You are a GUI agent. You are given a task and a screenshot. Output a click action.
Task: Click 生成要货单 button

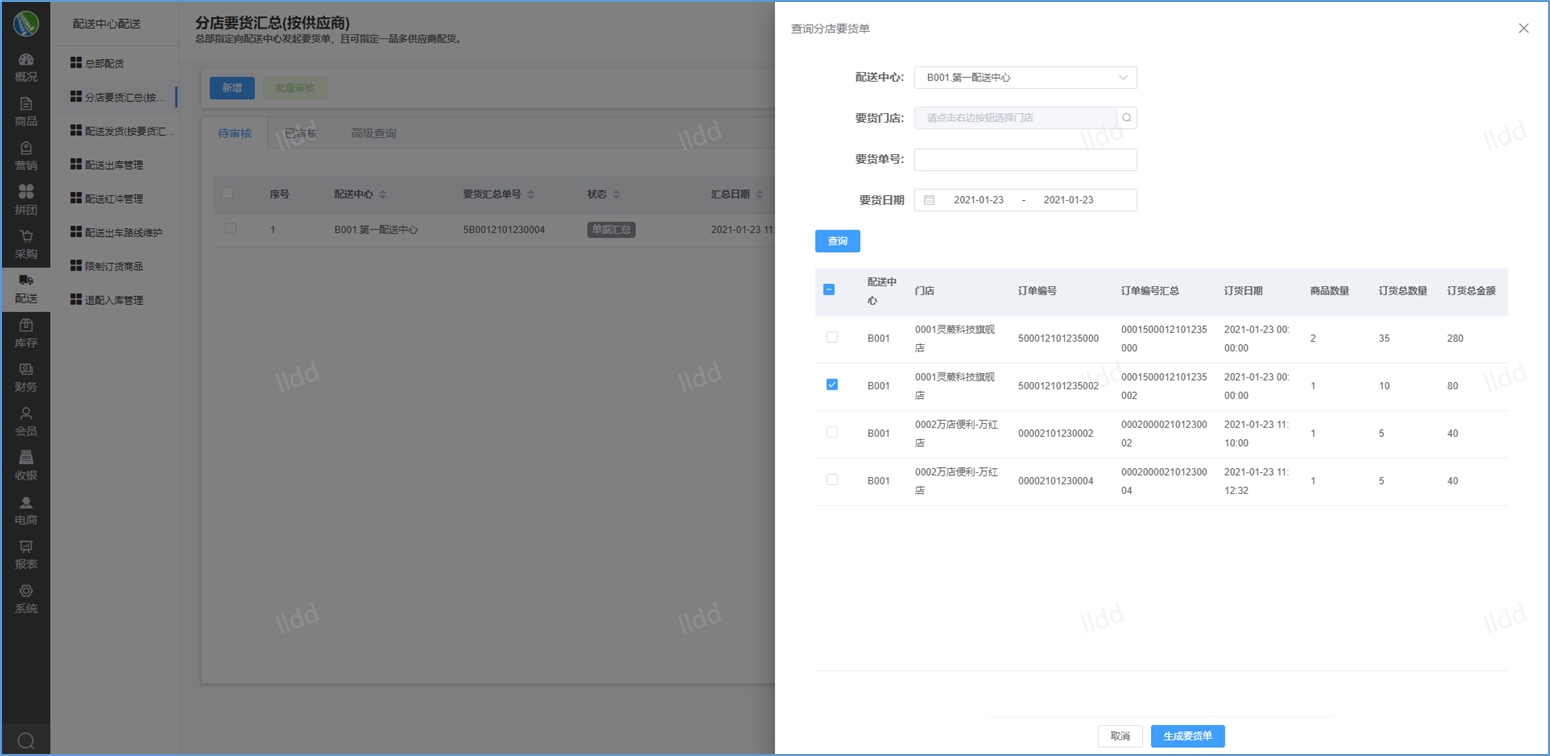1187,736
